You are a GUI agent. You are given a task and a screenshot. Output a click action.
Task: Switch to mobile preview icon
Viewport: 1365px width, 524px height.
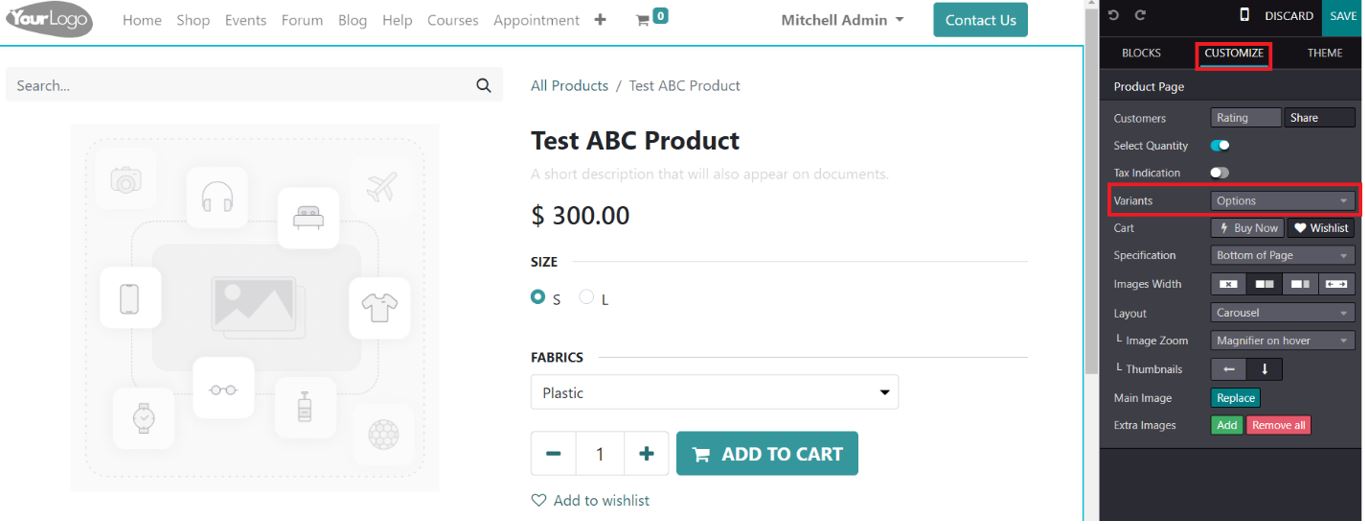1245,15
